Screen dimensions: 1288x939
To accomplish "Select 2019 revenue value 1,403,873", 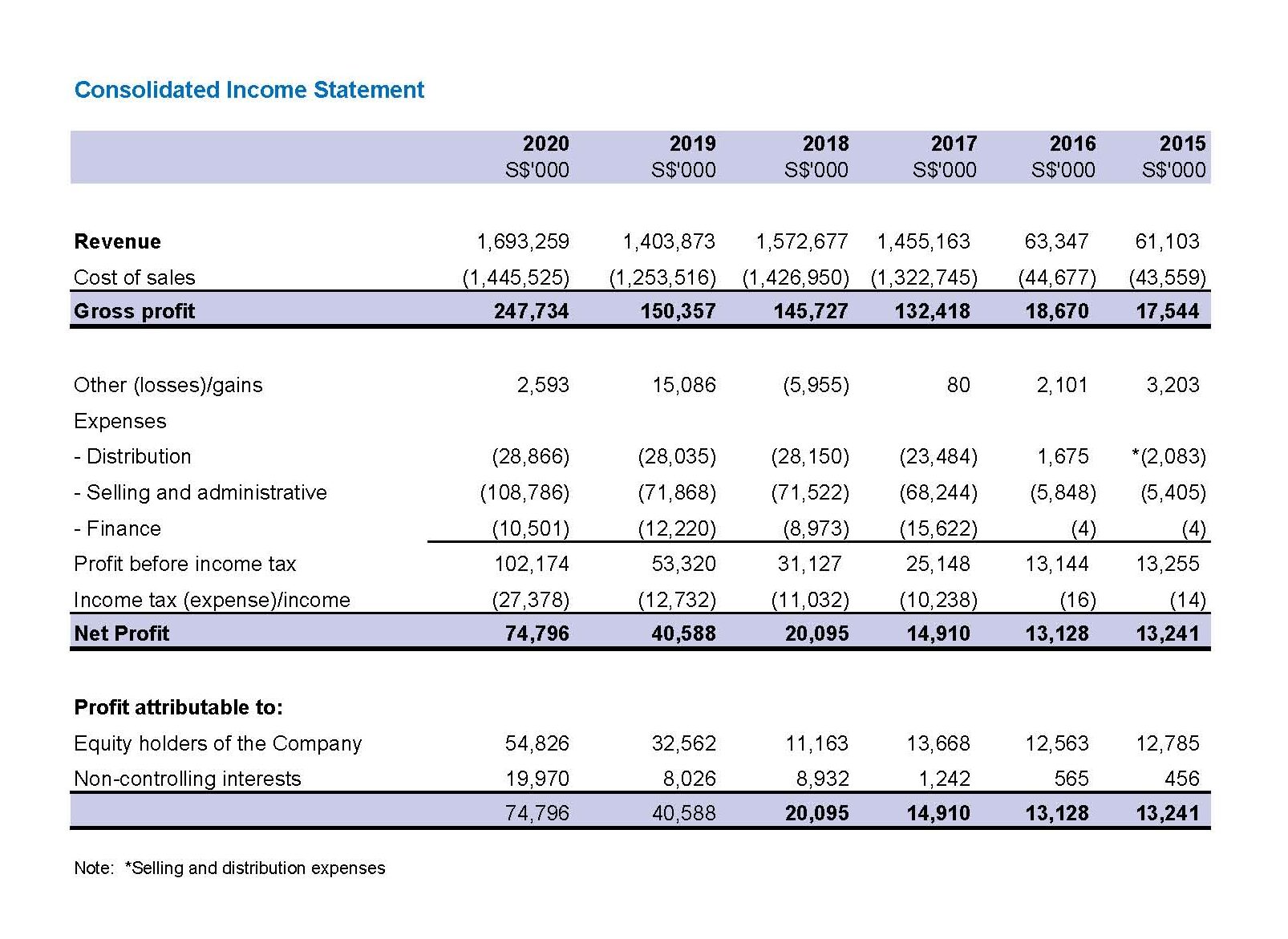I will (669, 241).
